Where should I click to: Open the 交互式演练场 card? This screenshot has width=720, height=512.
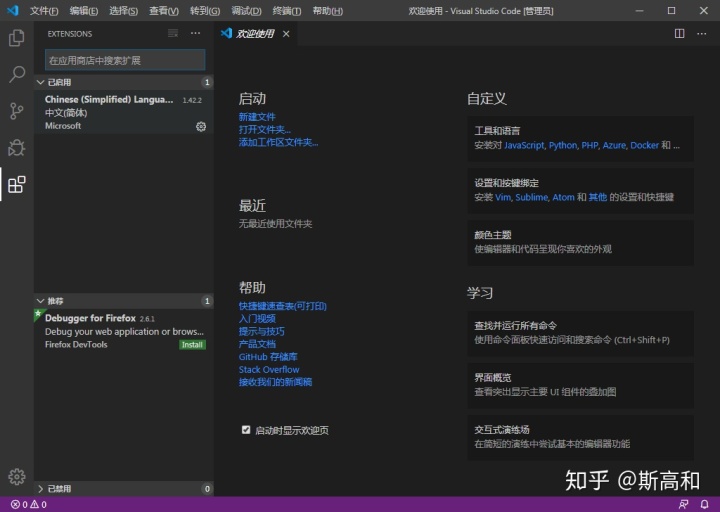coord(580,437)
